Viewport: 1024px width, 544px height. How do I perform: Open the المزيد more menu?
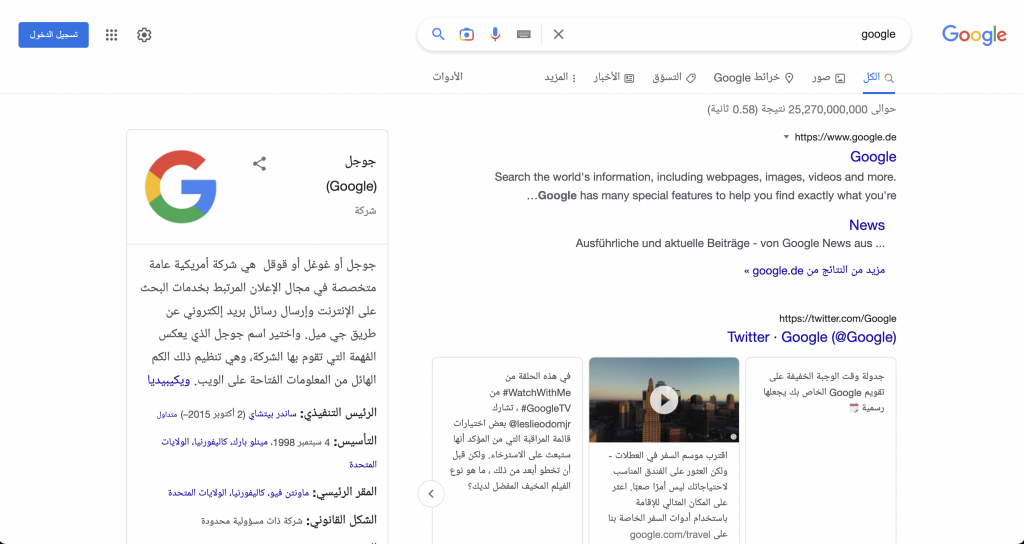(x=560, y=78)
